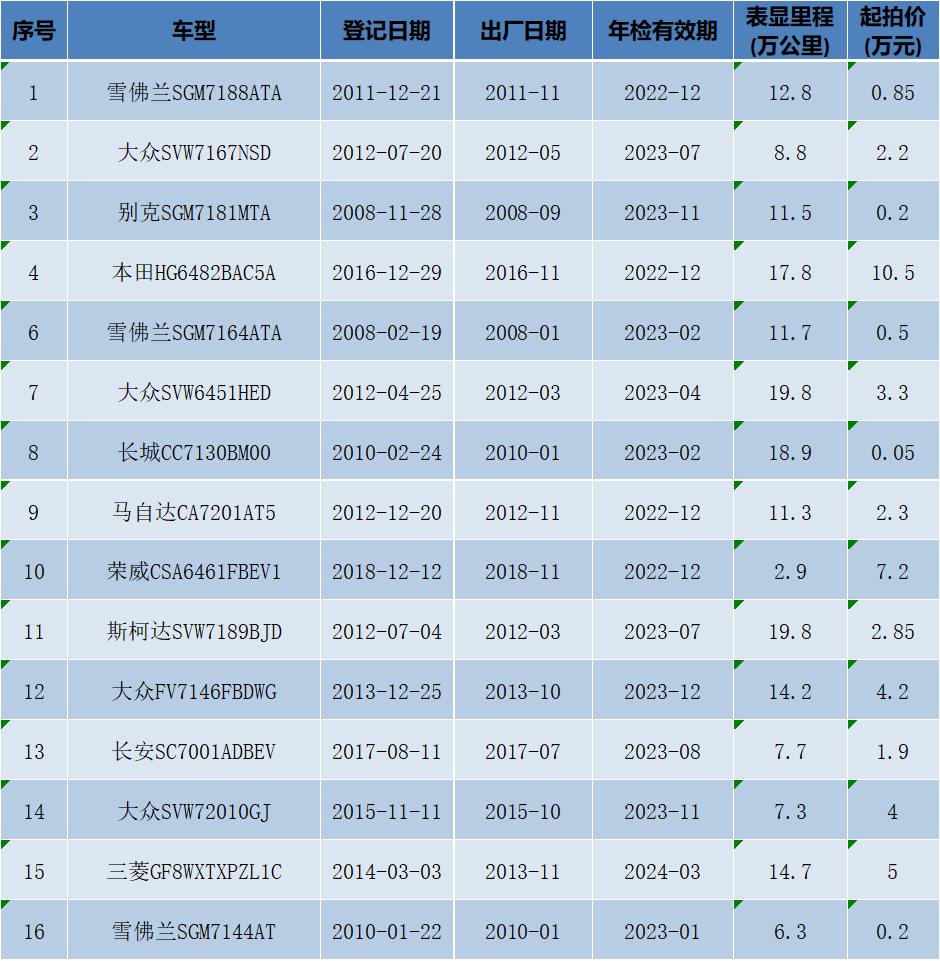This screenshot has height=961, width=940.
Task: Select starting price 5 for 三菱
Action: tap(893, 871)
